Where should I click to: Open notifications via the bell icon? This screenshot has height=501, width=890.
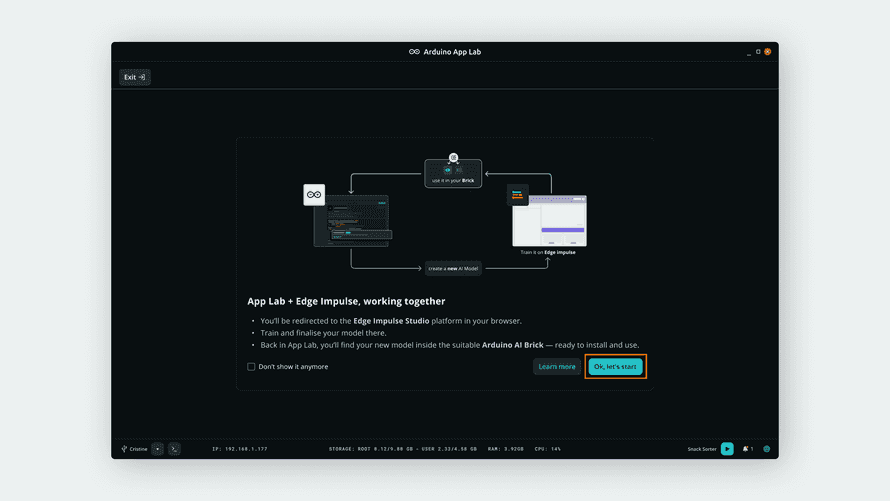[x=745, y=449]
